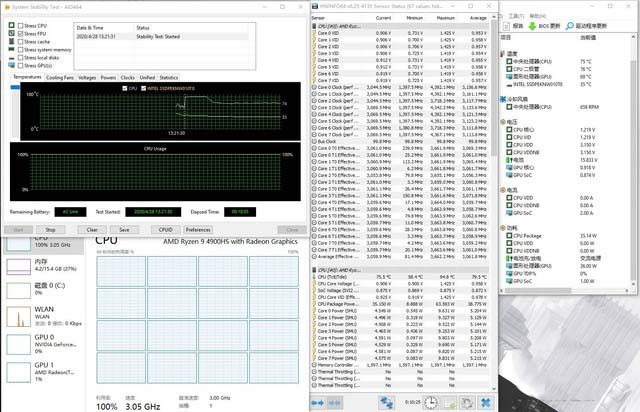
Task: Select the Memory Controller clock row
Action: point(400,365)
